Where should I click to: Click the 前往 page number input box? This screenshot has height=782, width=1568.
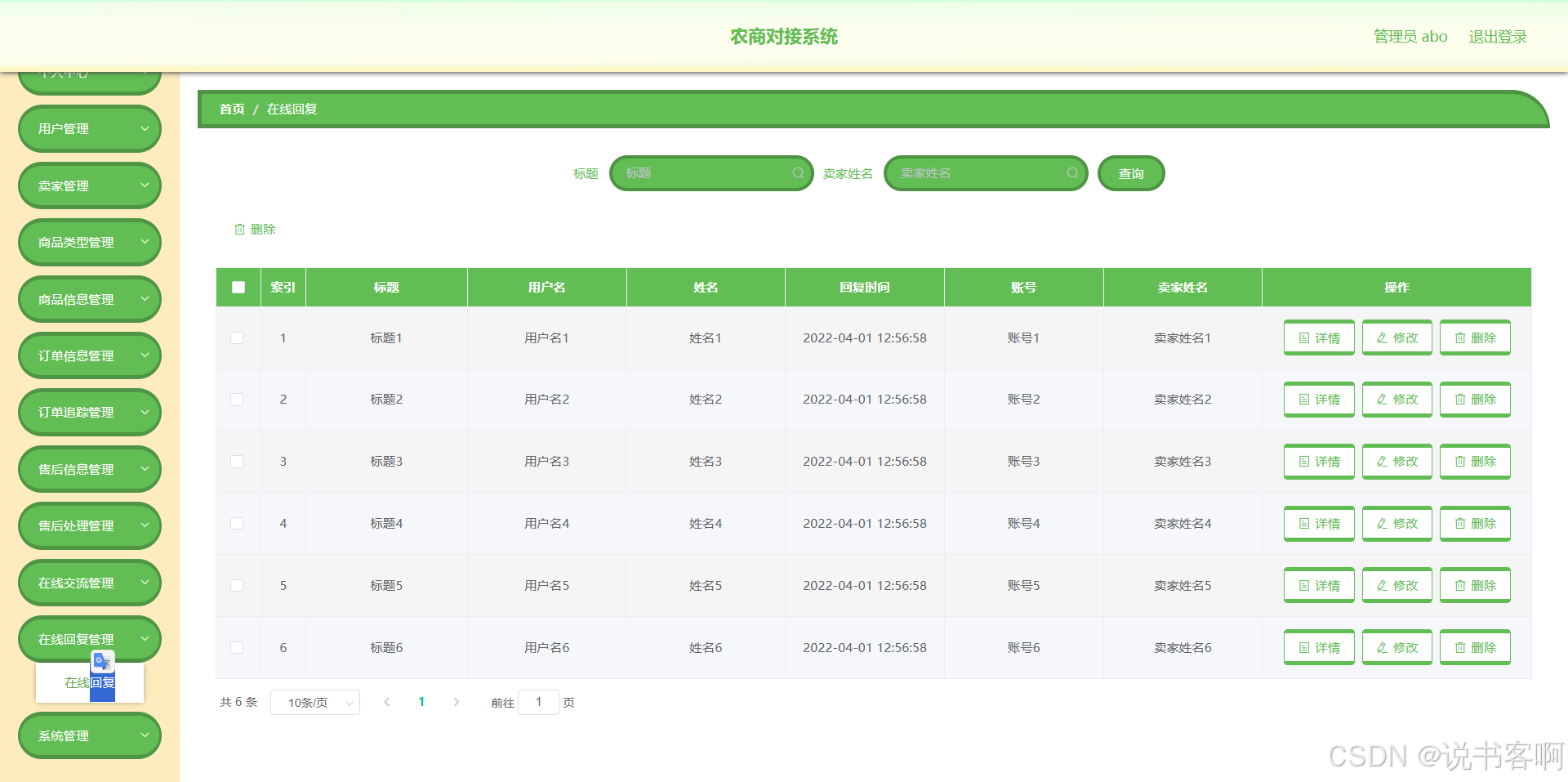[x=538, y=702]
